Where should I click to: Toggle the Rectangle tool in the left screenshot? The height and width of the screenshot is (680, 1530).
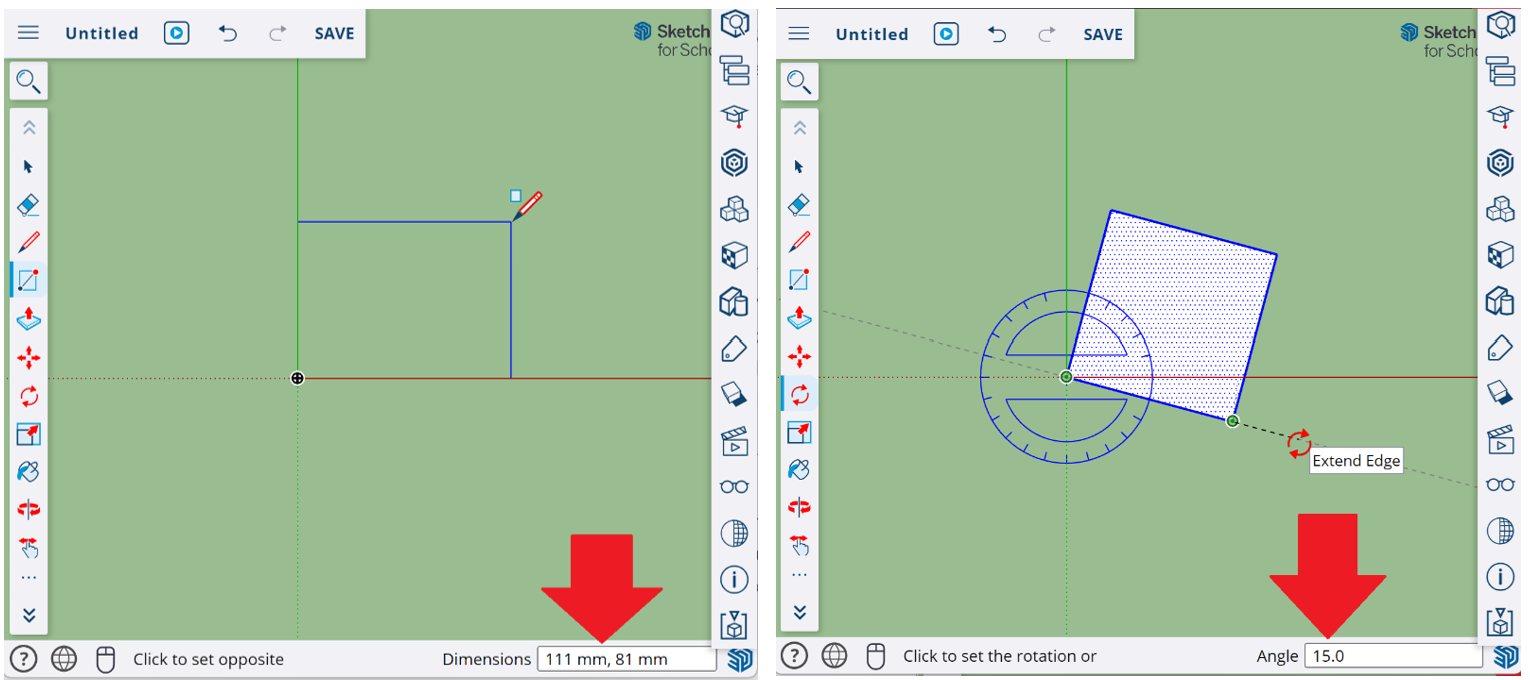(x=29, y=280)
